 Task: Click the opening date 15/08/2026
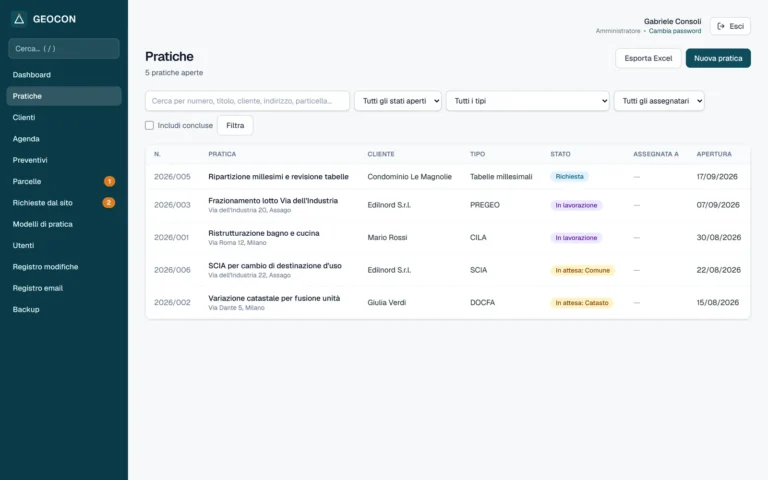point(718,303)
